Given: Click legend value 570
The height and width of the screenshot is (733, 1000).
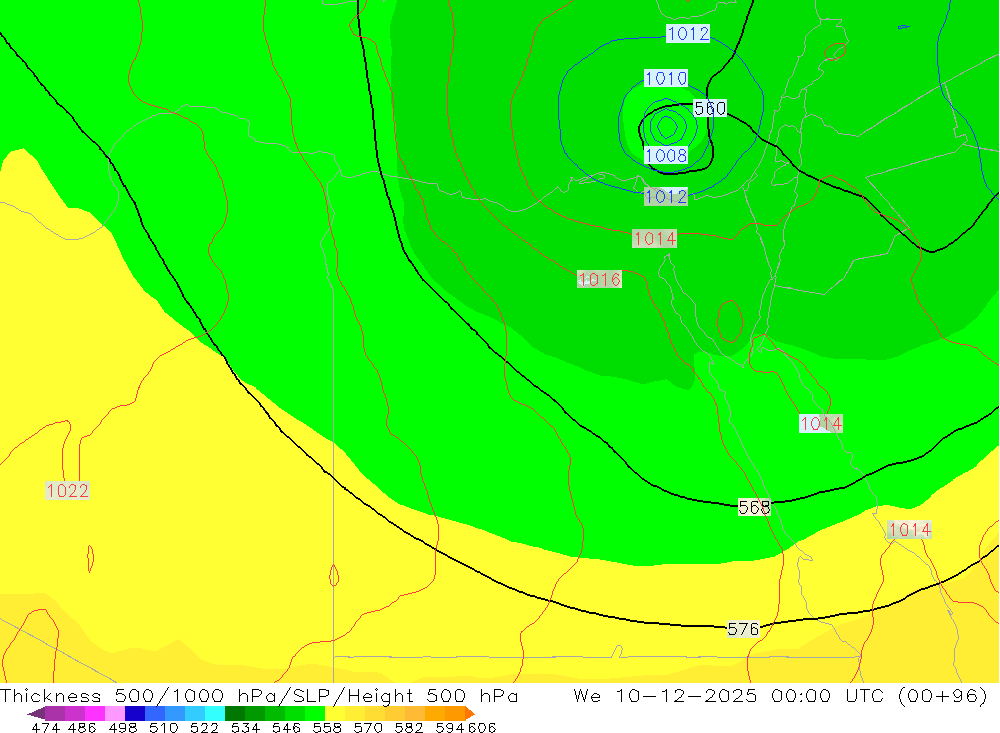Looking at the screenshot, I should (x=368, y=727).
